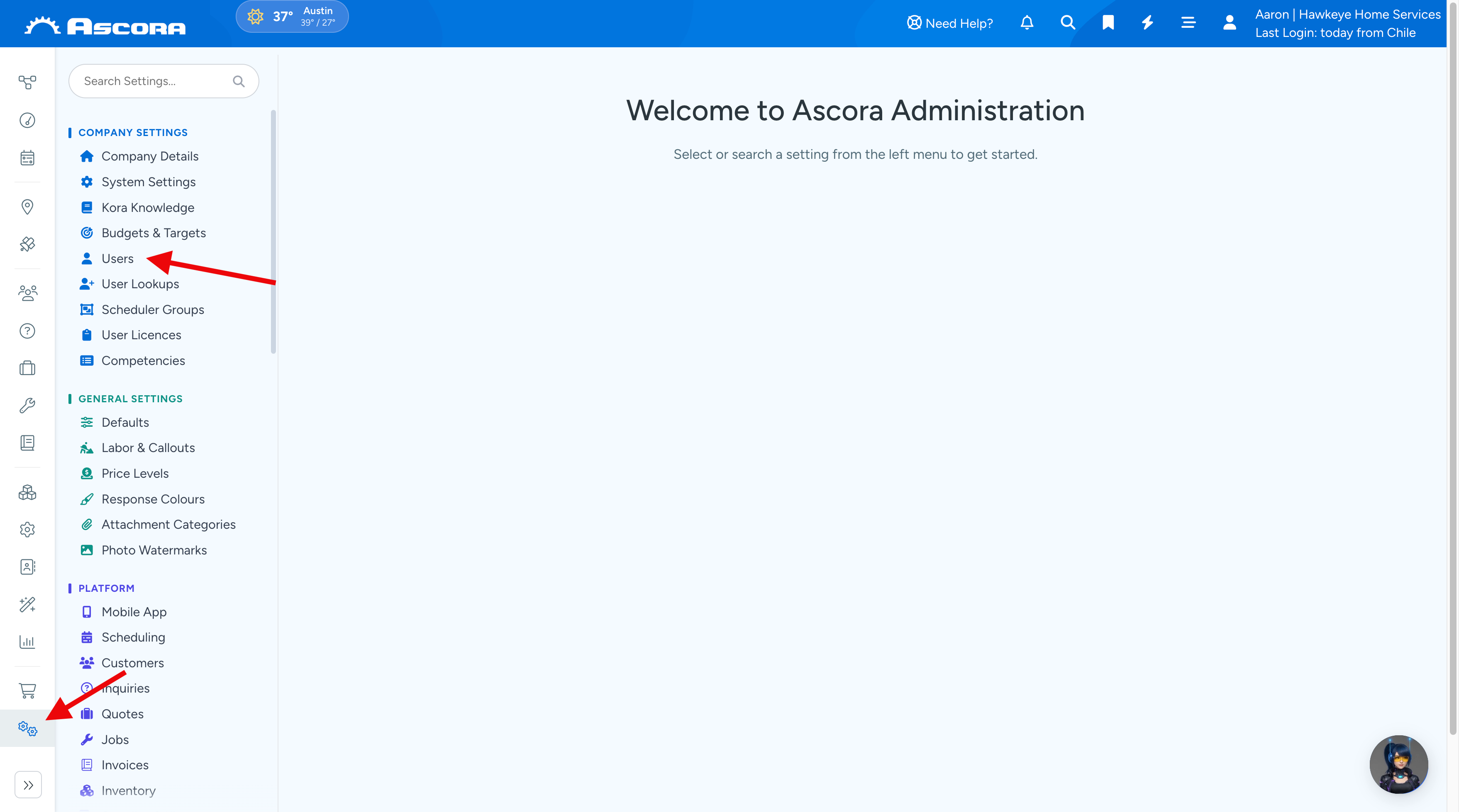Image resolution: width=1459 pixels, height=812 pixels.
Task: Open Customers platform settings
Action: pos(122,663)
